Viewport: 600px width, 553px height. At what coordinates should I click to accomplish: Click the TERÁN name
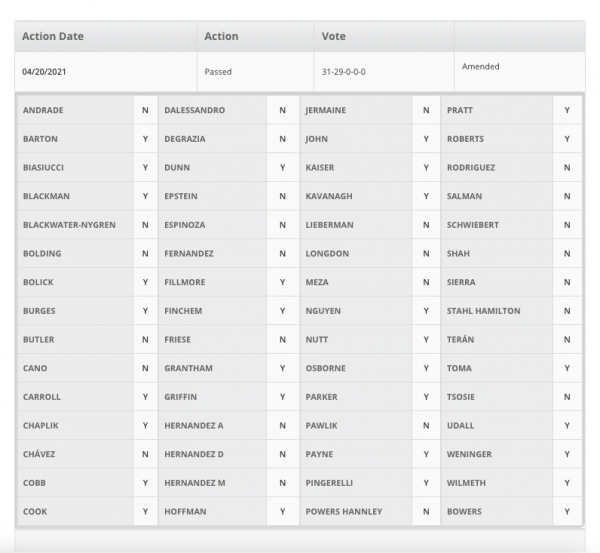click(460, 340)
